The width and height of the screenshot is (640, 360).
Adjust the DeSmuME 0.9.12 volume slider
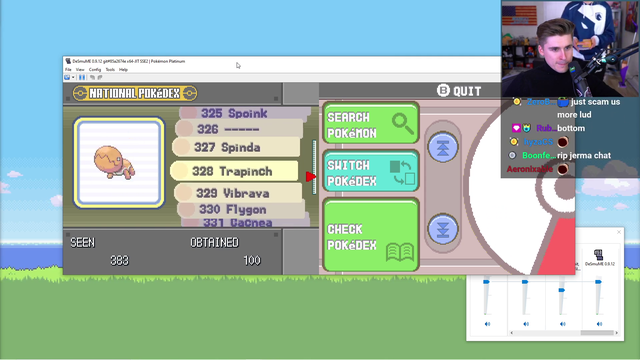tap(598, 282)
